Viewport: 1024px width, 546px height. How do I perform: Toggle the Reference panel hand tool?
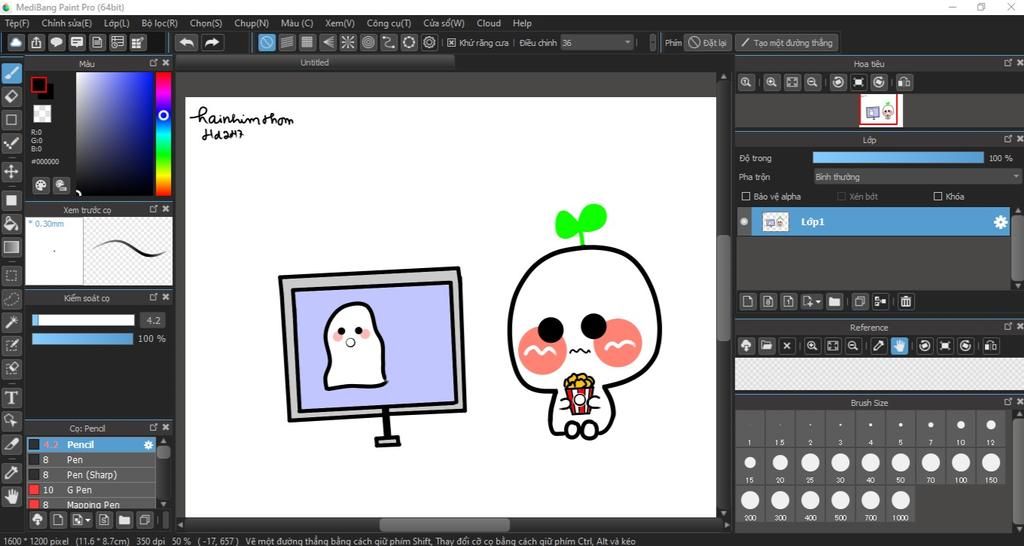899,345
